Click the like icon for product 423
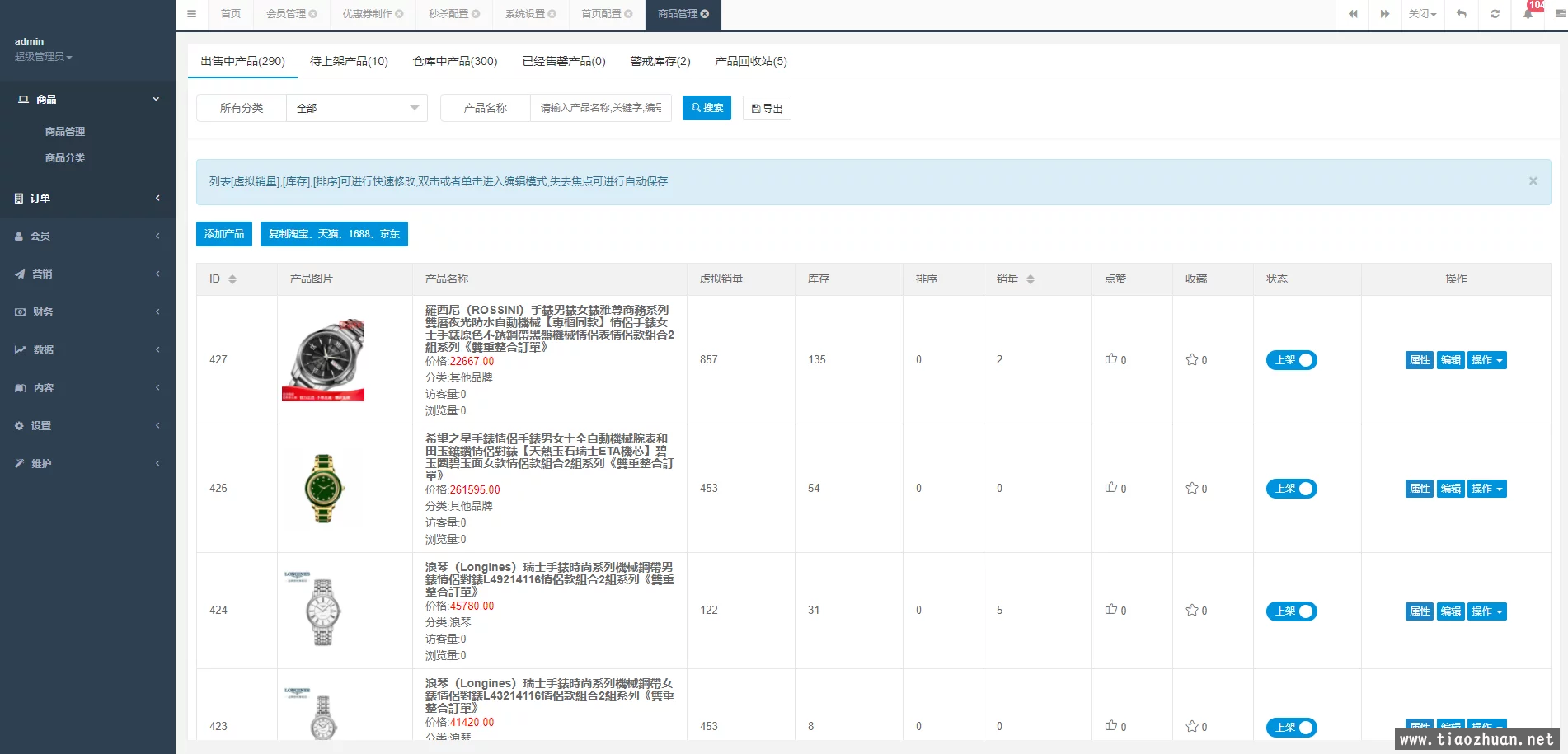This screenshot has height=754, width=1568. point(1111,726)
